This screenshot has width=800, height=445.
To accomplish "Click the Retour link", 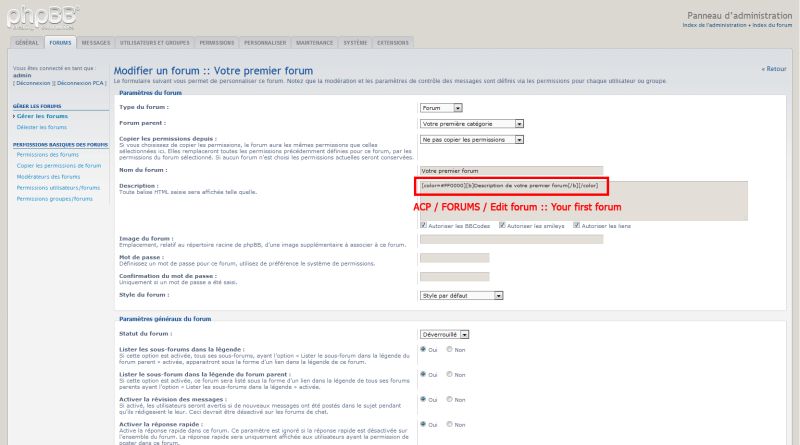I will pyautogui.click(x=774, y=69).
